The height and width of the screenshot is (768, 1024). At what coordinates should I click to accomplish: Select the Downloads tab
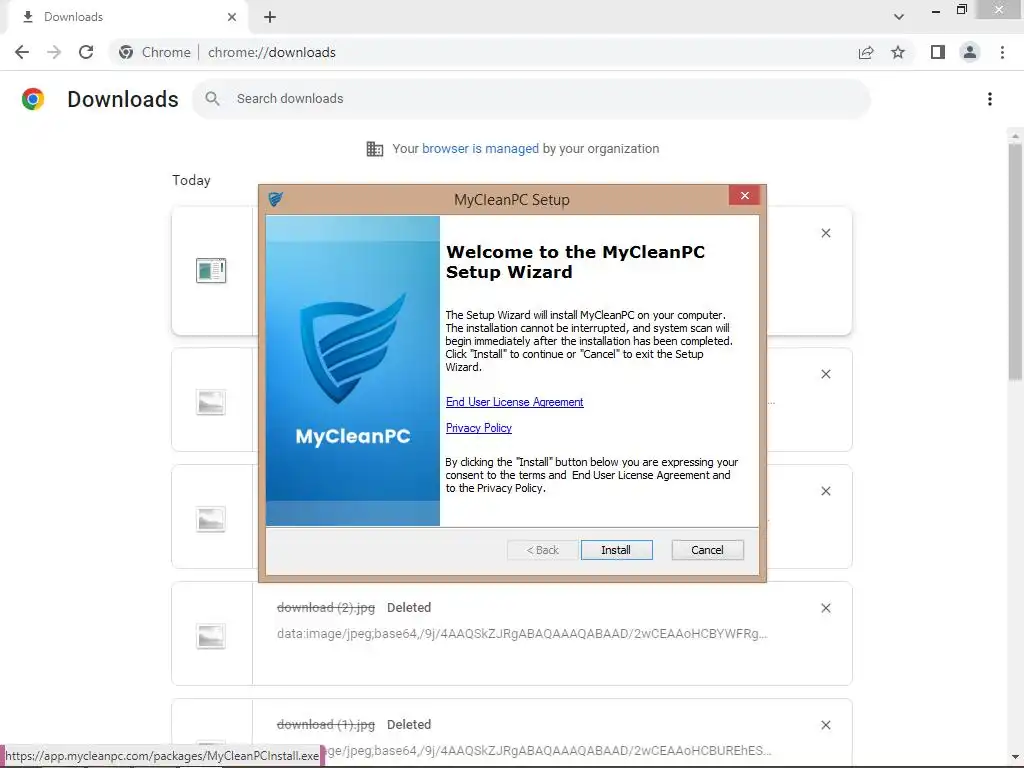127,17
